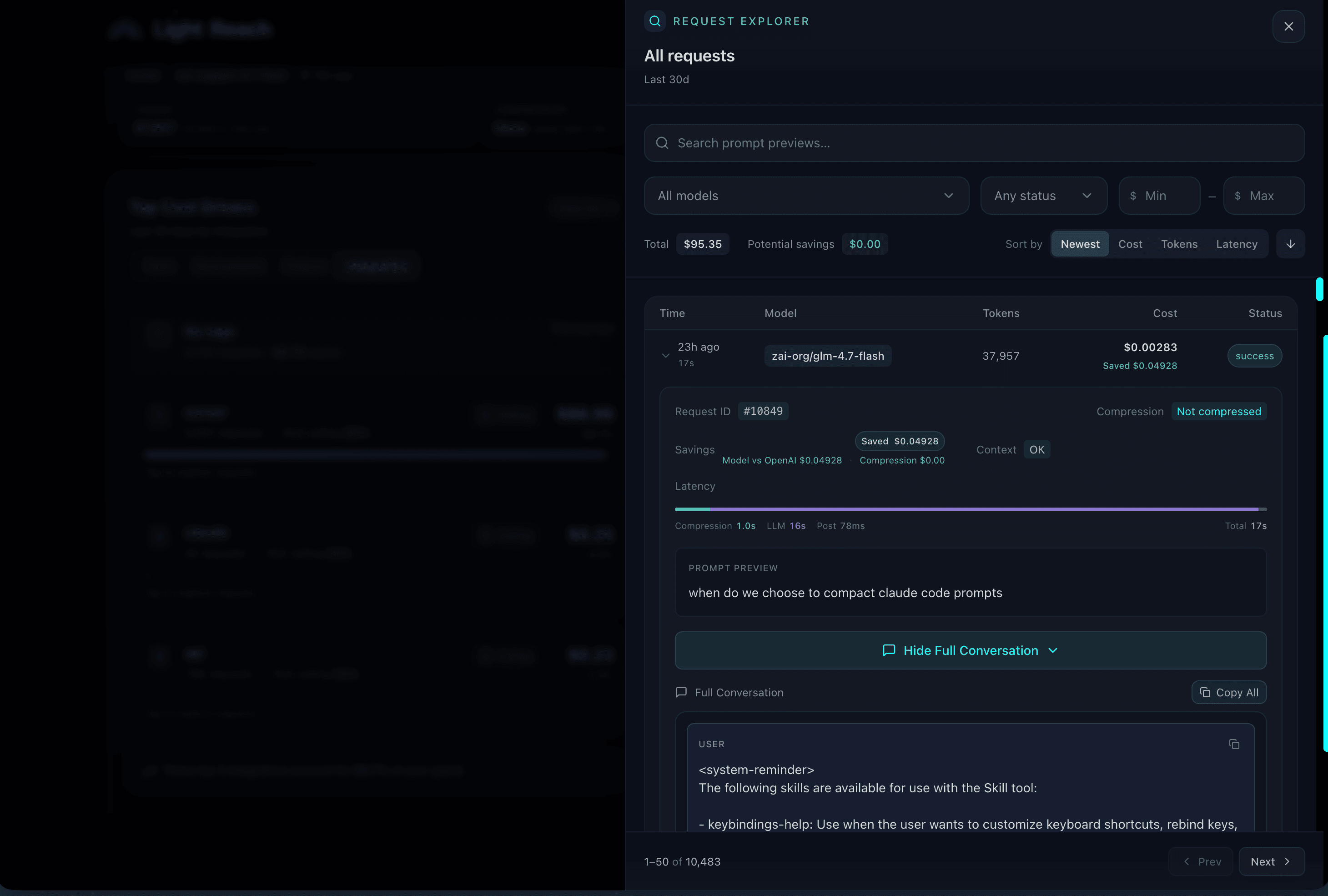Switch sorting to Tokens

[1179, 244]
